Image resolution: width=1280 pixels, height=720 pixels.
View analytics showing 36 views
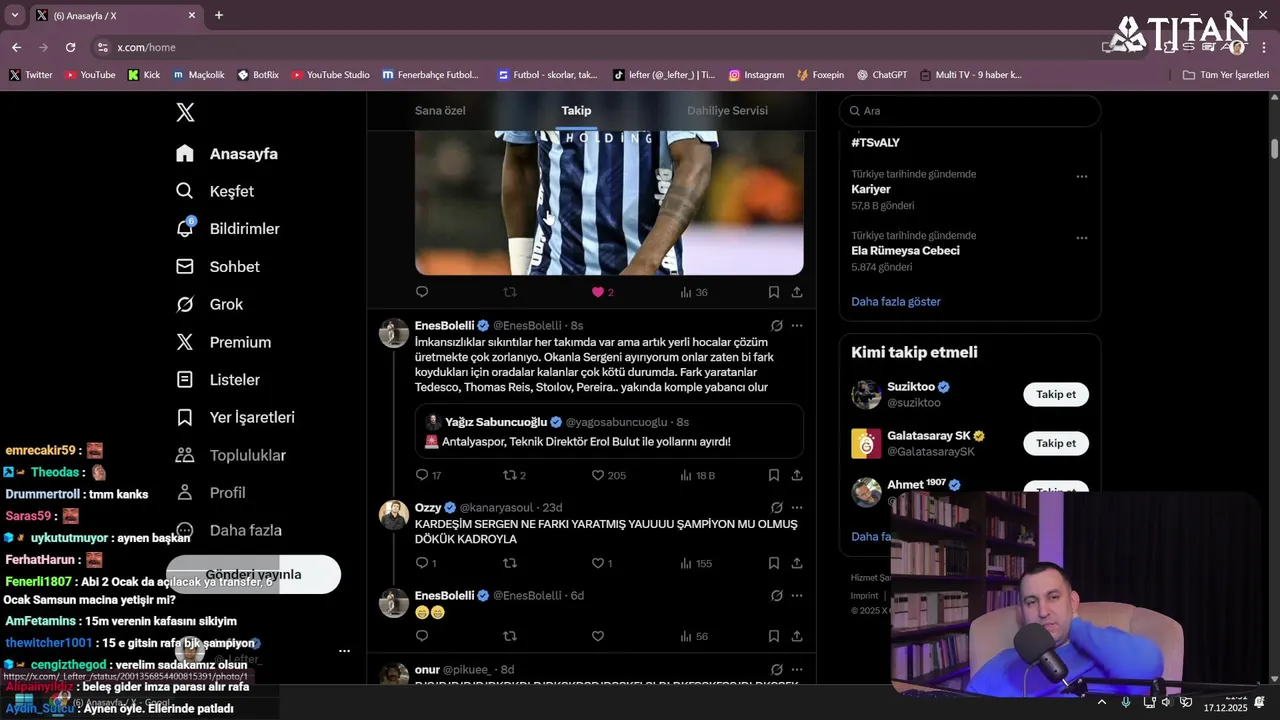694,292
